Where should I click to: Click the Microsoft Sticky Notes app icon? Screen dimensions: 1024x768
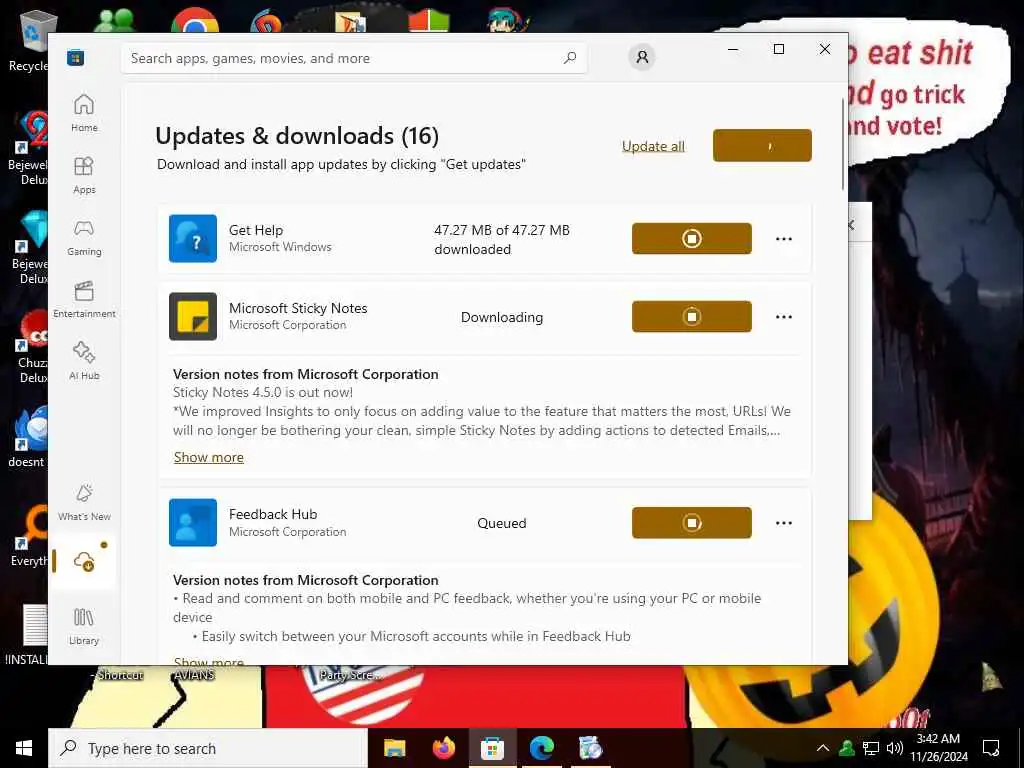(193, 317)
